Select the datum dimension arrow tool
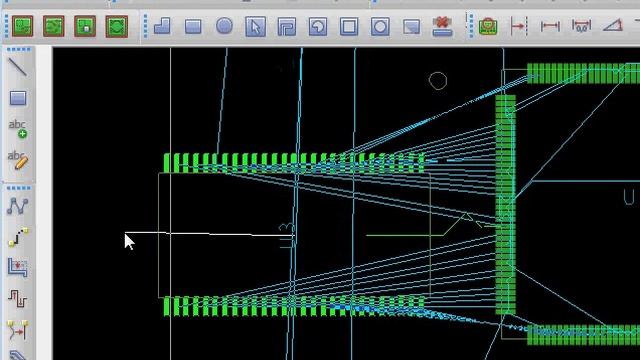 coord(519,27)
